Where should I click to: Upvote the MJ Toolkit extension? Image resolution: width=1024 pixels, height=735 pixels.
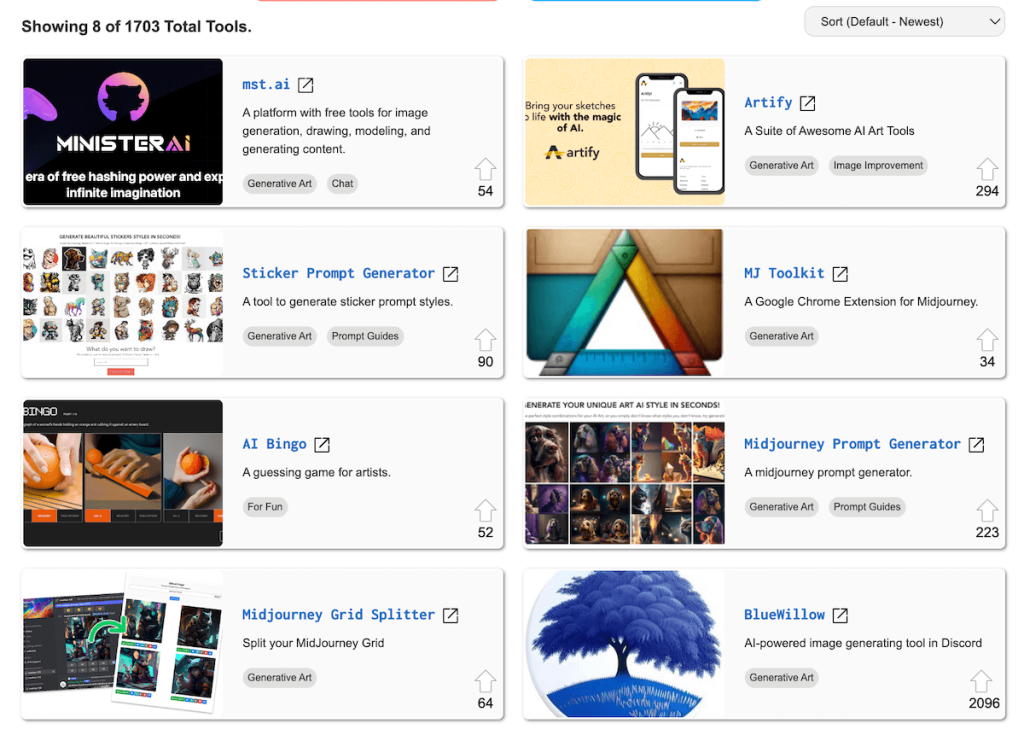pos(987,339)
